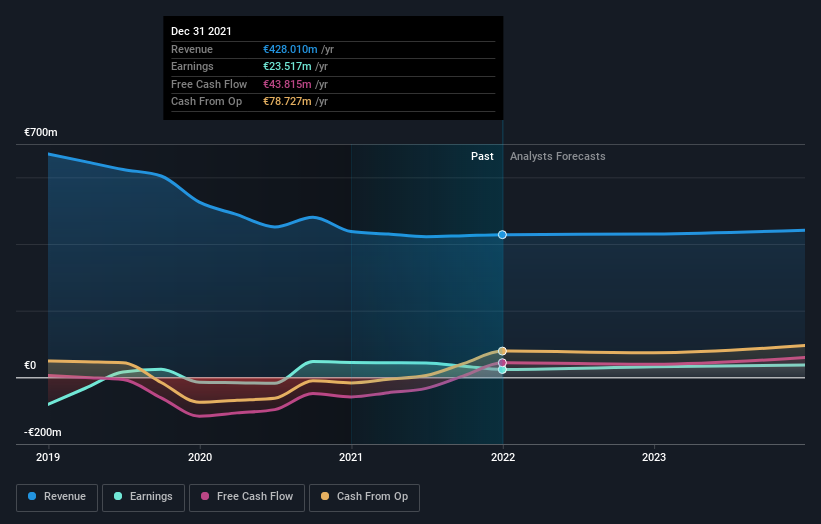821x524 pixels.
Task: Click the €0 y-axis label
Action: point(30,365)
